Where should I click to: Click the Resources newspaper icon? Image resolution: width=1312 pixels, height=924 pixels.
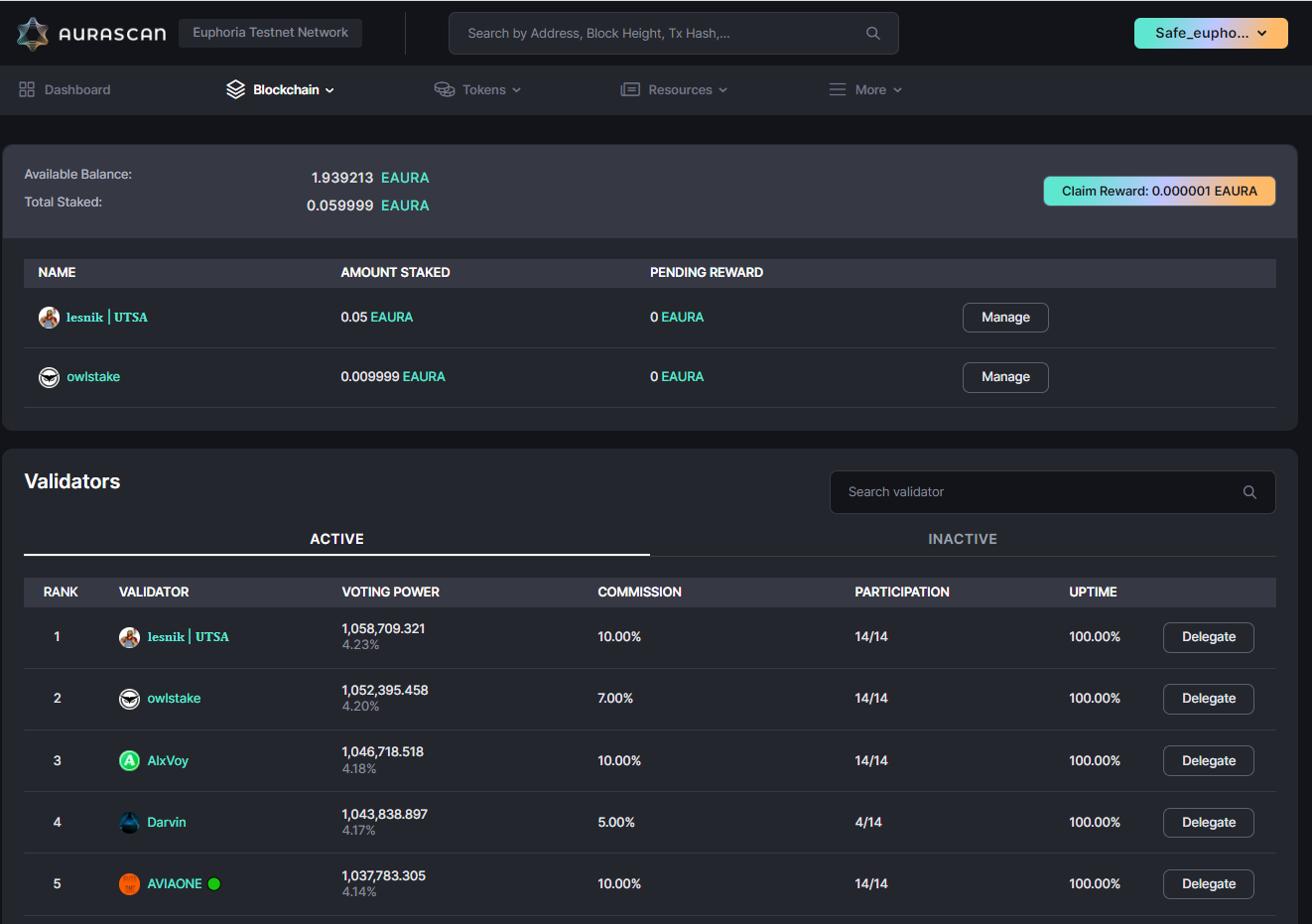click(x=630, y=89)
